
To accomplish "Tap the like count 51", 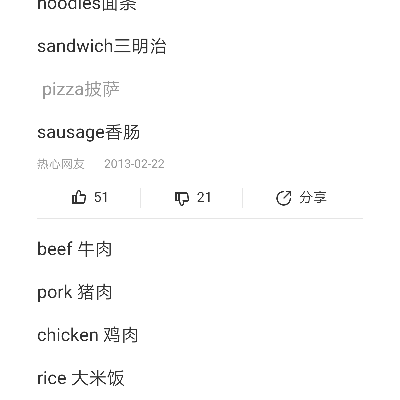I will (101, 197).
